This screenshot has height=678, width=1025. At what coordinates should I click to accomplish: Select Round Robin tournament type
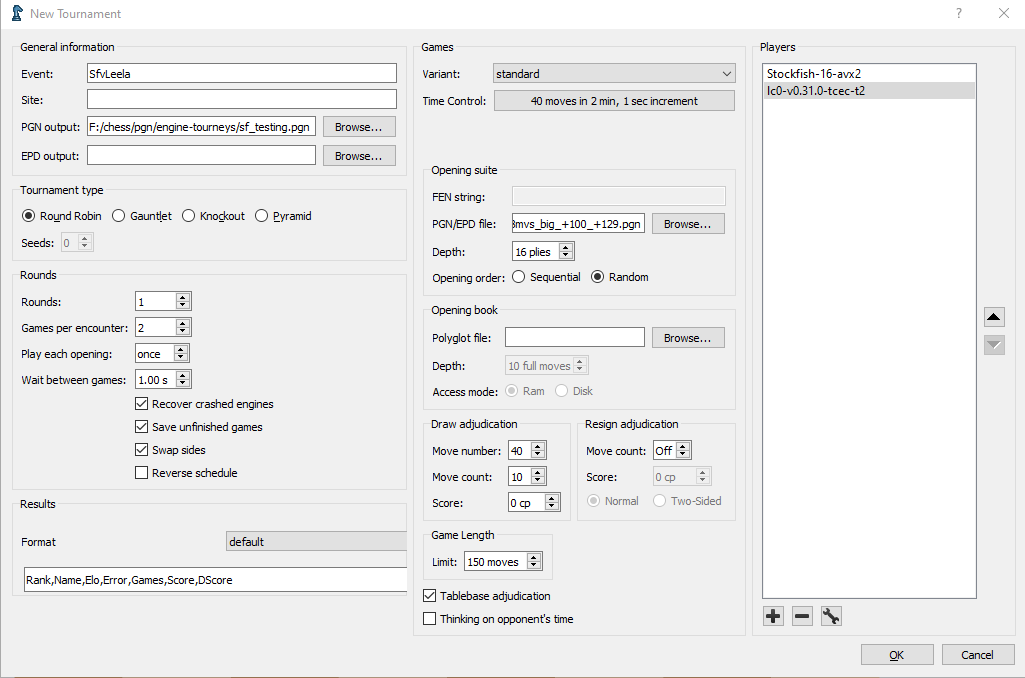pos(62,216)
